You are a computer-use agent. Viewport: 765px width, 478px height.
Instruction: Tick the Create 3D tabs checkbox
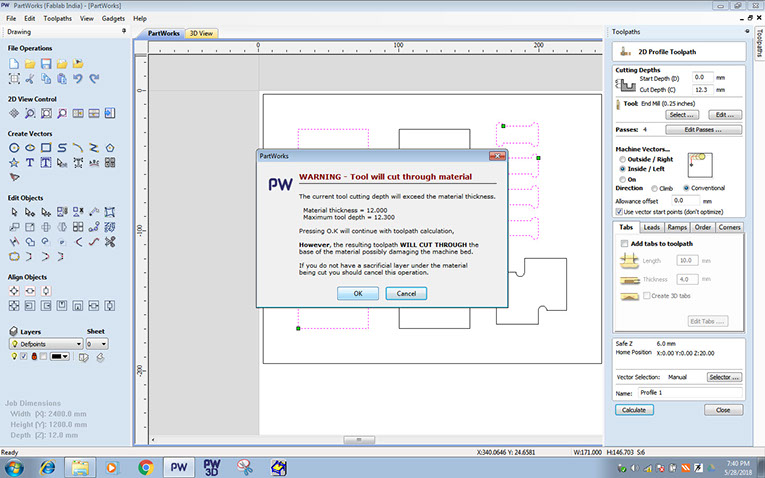(646, 296)
